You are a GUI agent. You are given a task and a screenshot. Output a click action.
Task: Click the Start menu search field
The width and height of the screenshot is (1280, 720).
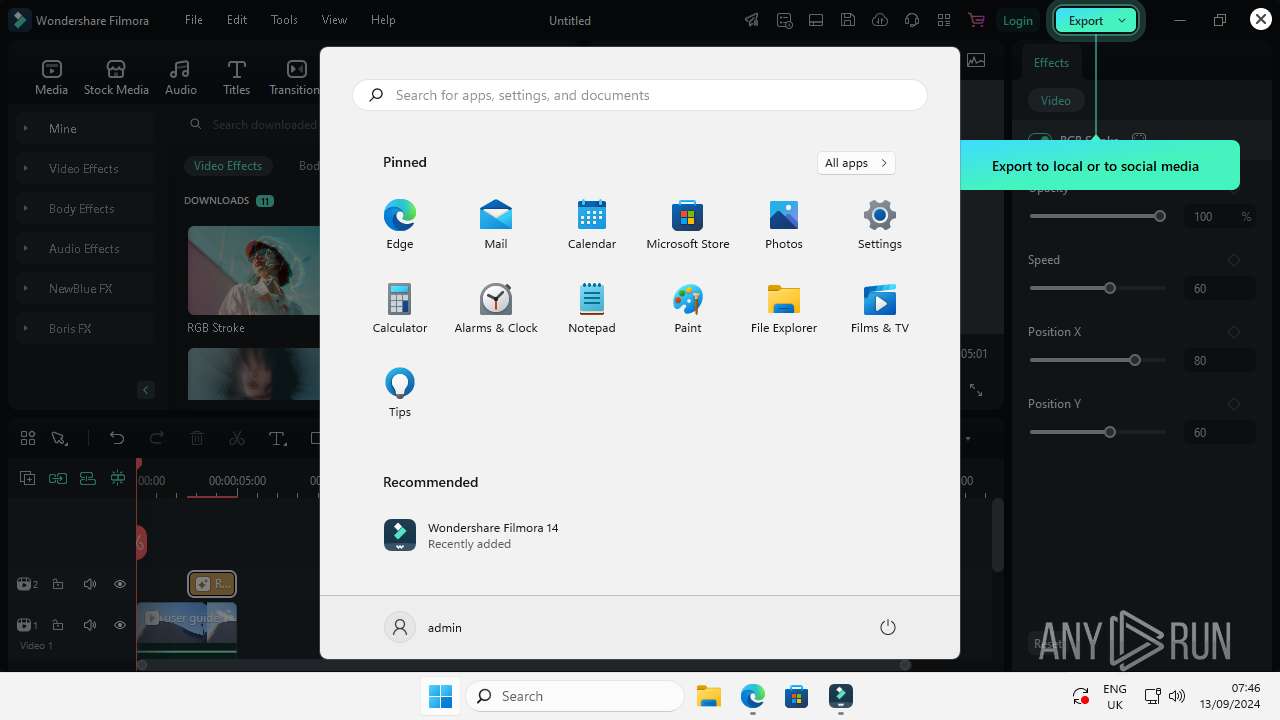[x=640, y=95]
